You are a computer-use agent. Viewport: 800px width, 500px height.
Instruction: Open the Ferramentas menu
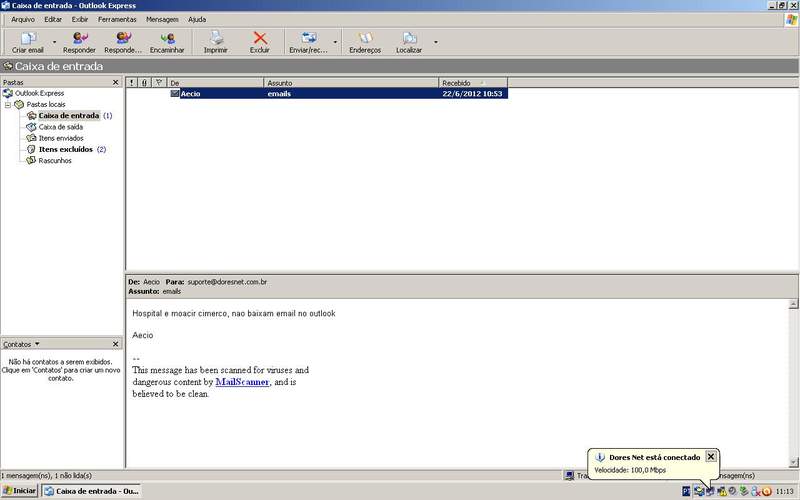coord(117,19)
